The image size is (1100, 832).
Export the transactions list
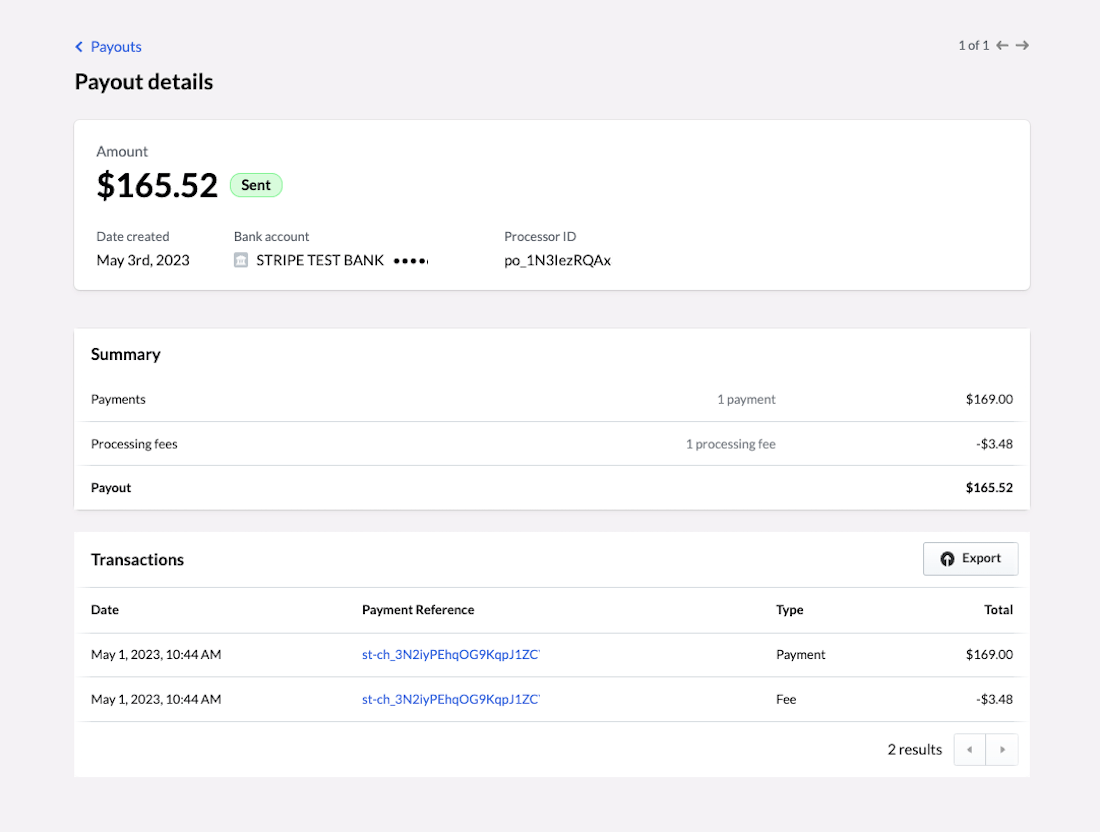click(970, 559)
